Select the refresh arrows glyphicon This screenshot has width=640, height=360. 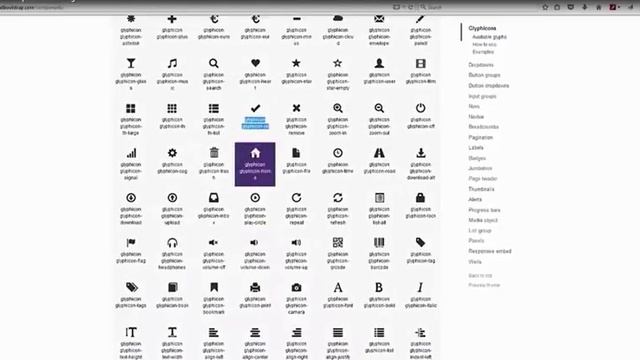pyautogui.click(x=338, y=198)
